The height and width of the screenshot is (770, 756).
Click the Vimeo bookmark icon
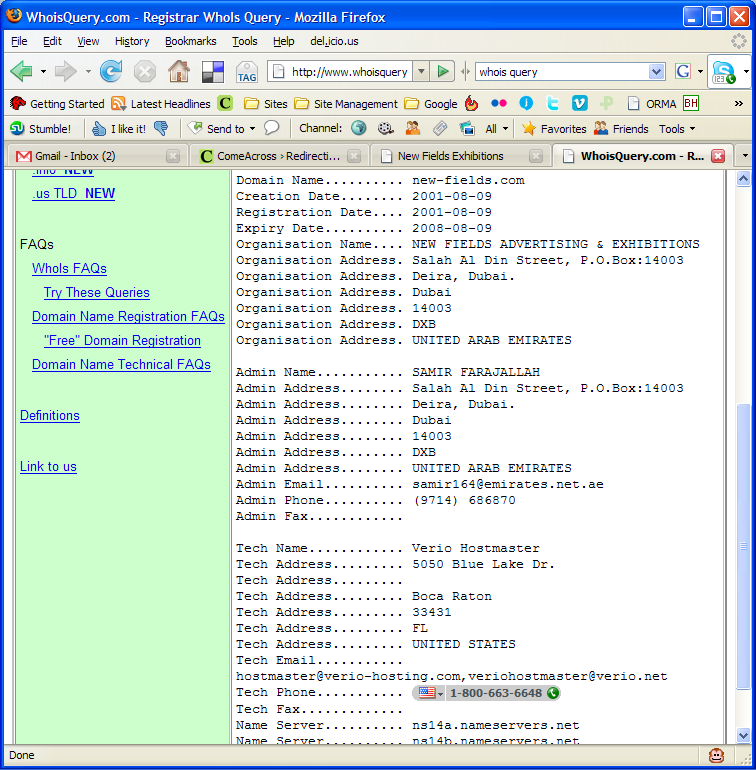click(x=579, y=103)
